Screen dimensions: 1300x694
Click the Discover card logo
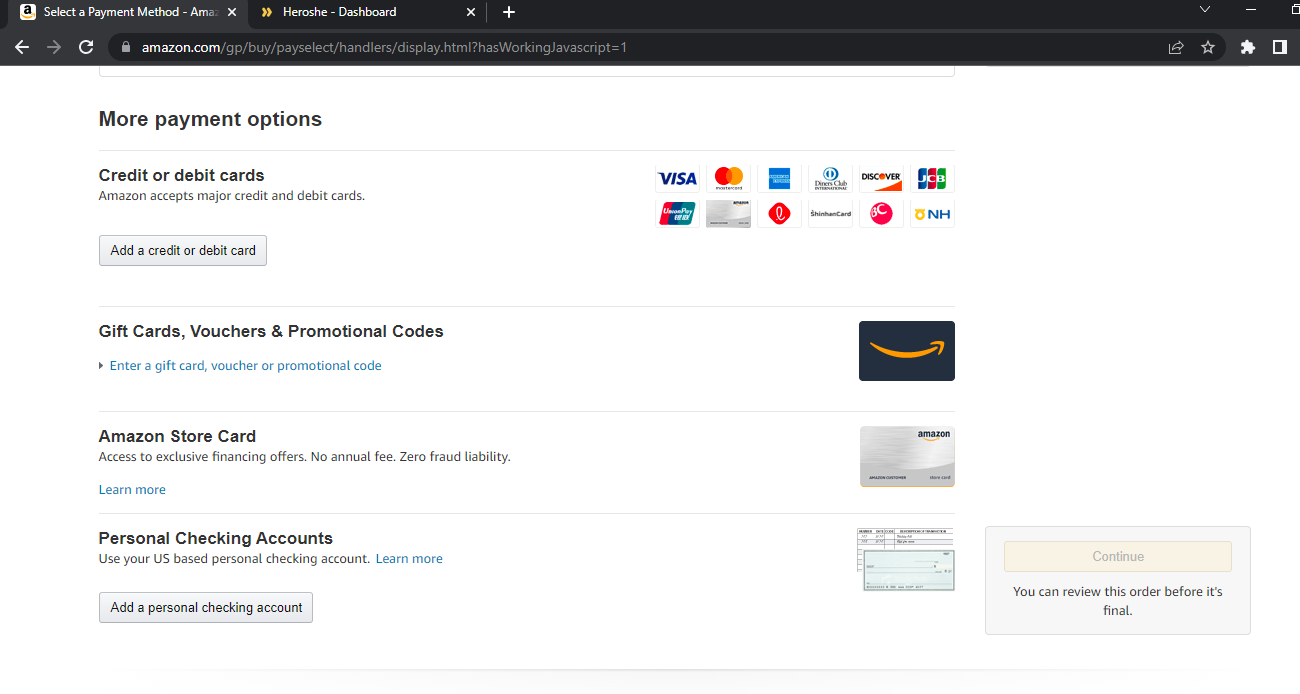coord(881,179)
